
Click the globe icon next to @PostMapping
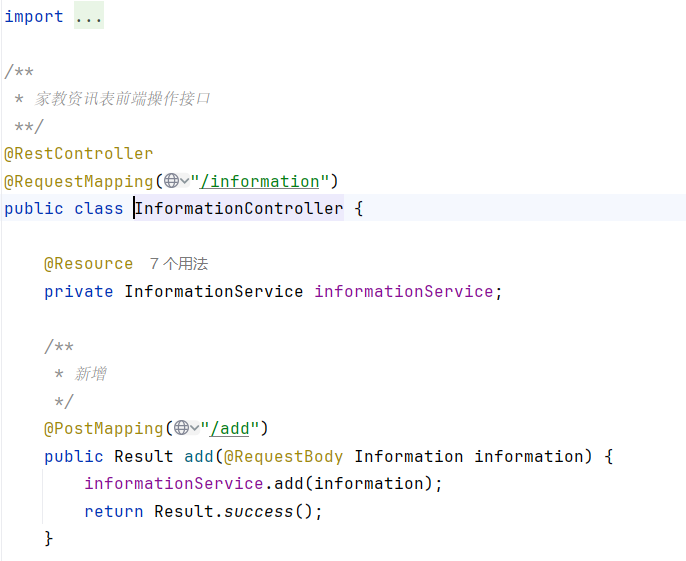click(182, 428)
